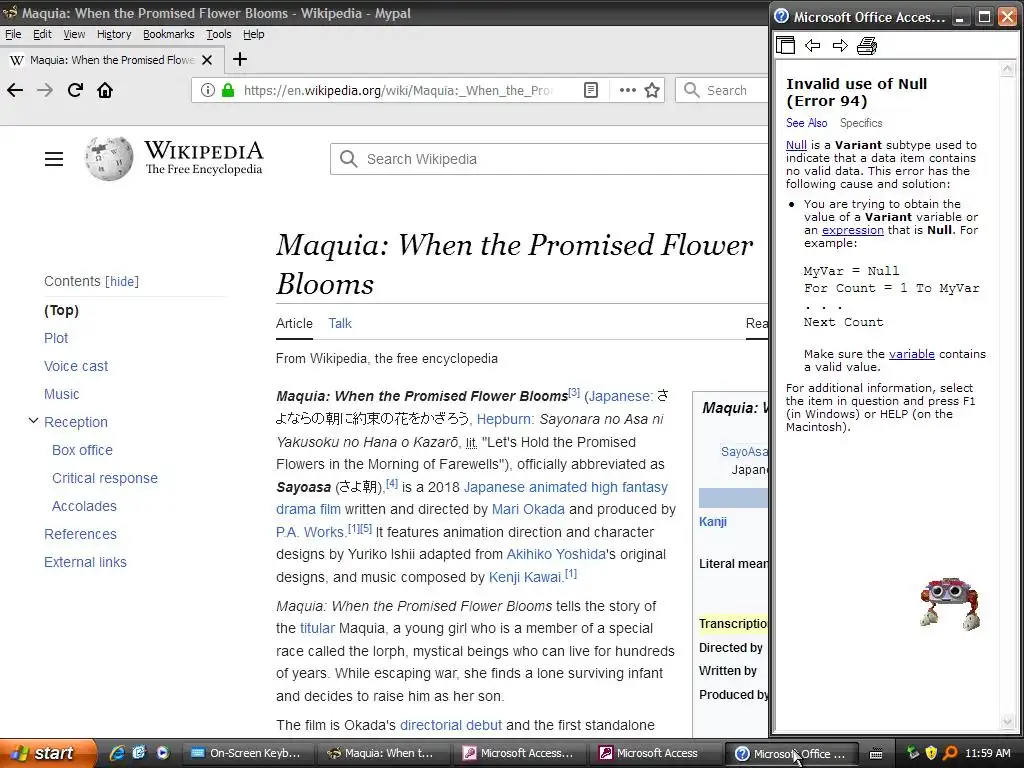Image resolution: width=1024 pixels, height=768 pixels.
Task: Jump to Accolades subsection
Action: point(84,506)
